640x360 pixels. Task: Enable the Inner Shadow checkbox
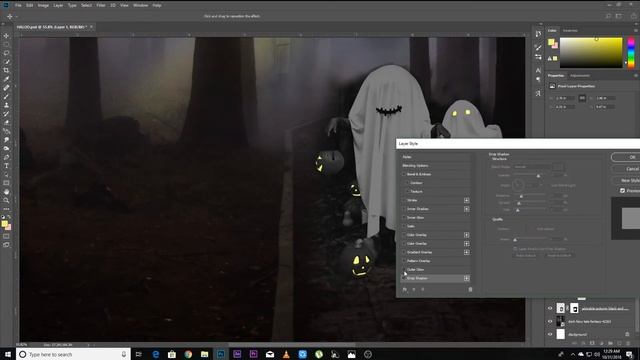pos(404,209)
